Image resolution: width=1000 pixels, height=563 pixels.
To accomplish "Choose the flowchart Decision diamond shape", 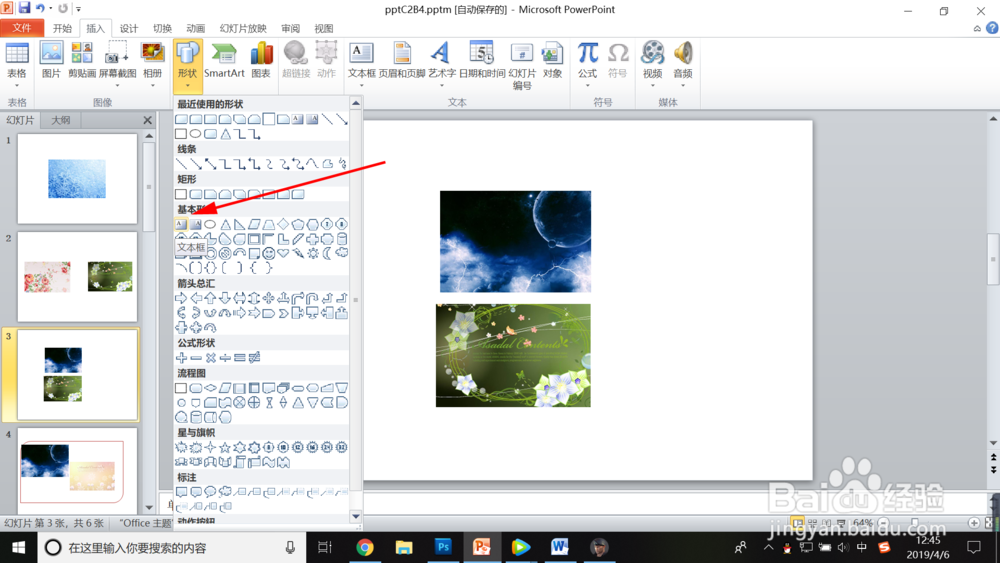I will 210,388.
